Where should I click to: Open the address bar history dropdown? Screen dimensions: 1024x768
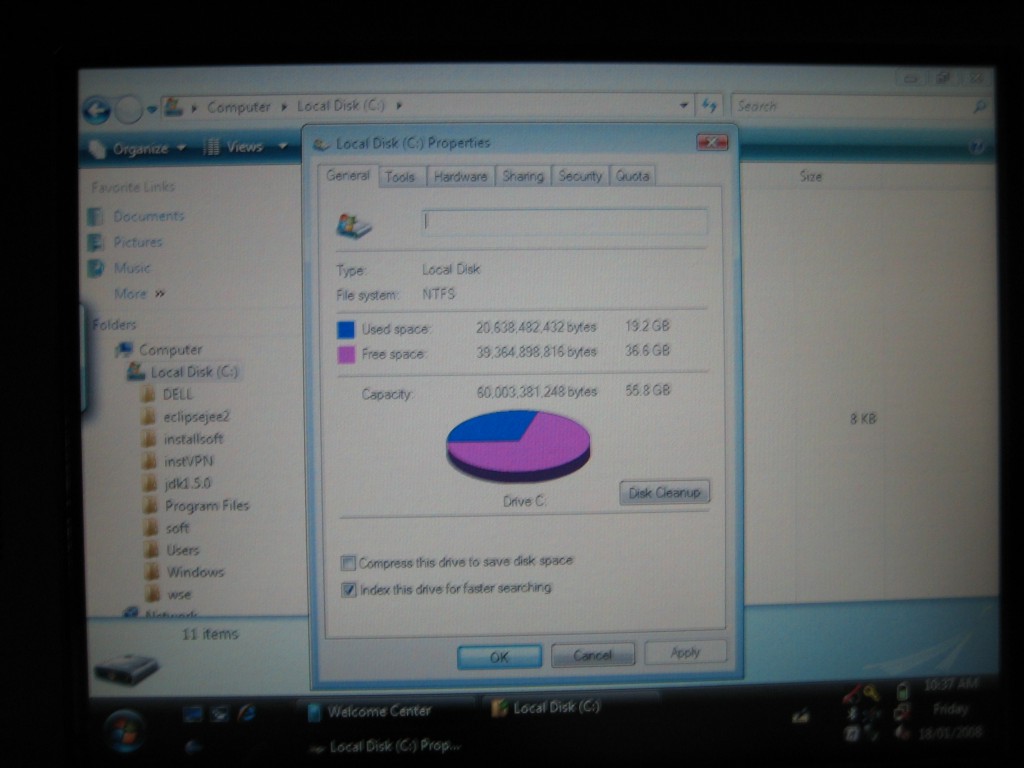(683, 105)
